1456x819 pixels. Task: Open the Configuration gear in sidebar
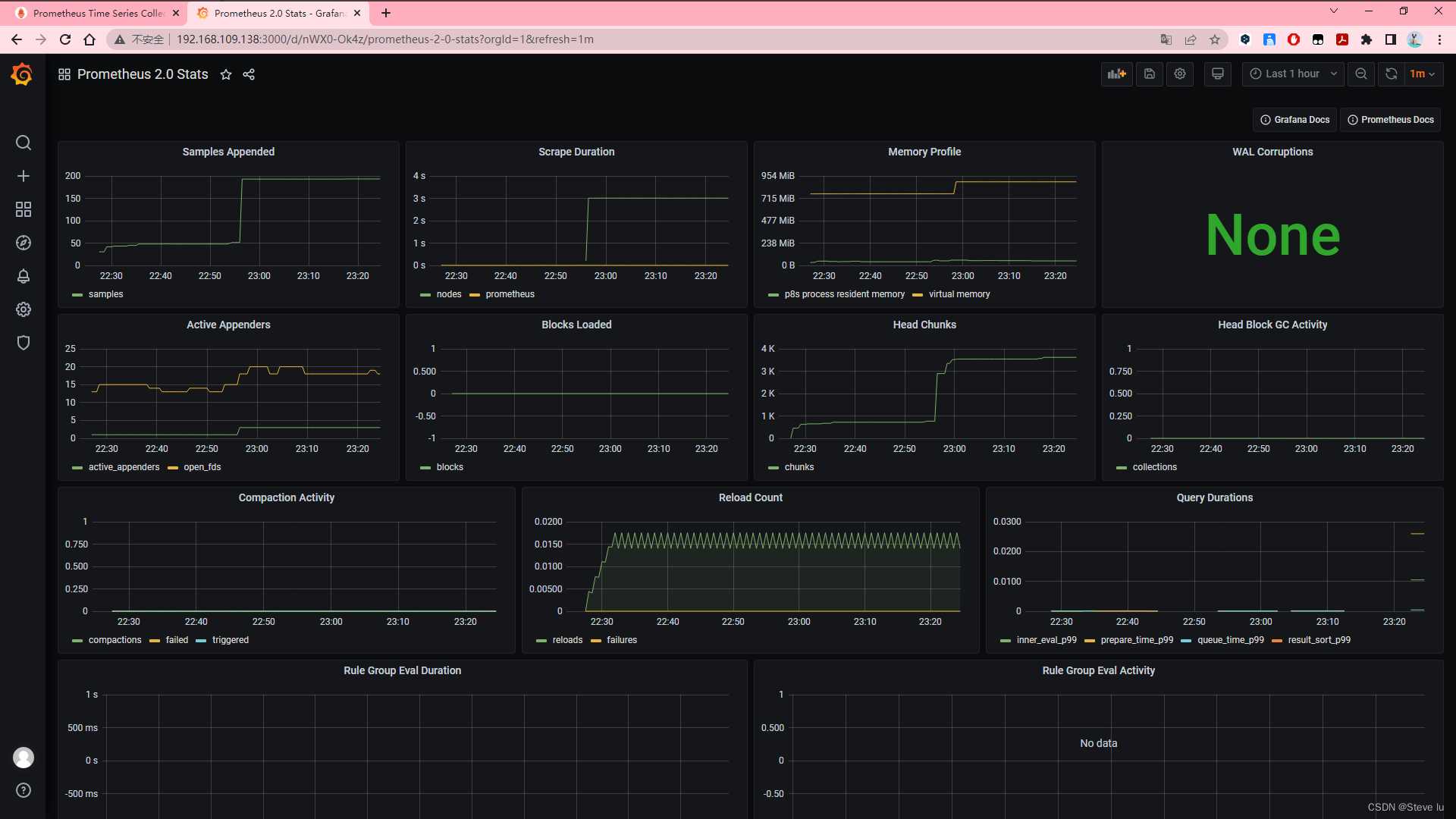[24, 309]
